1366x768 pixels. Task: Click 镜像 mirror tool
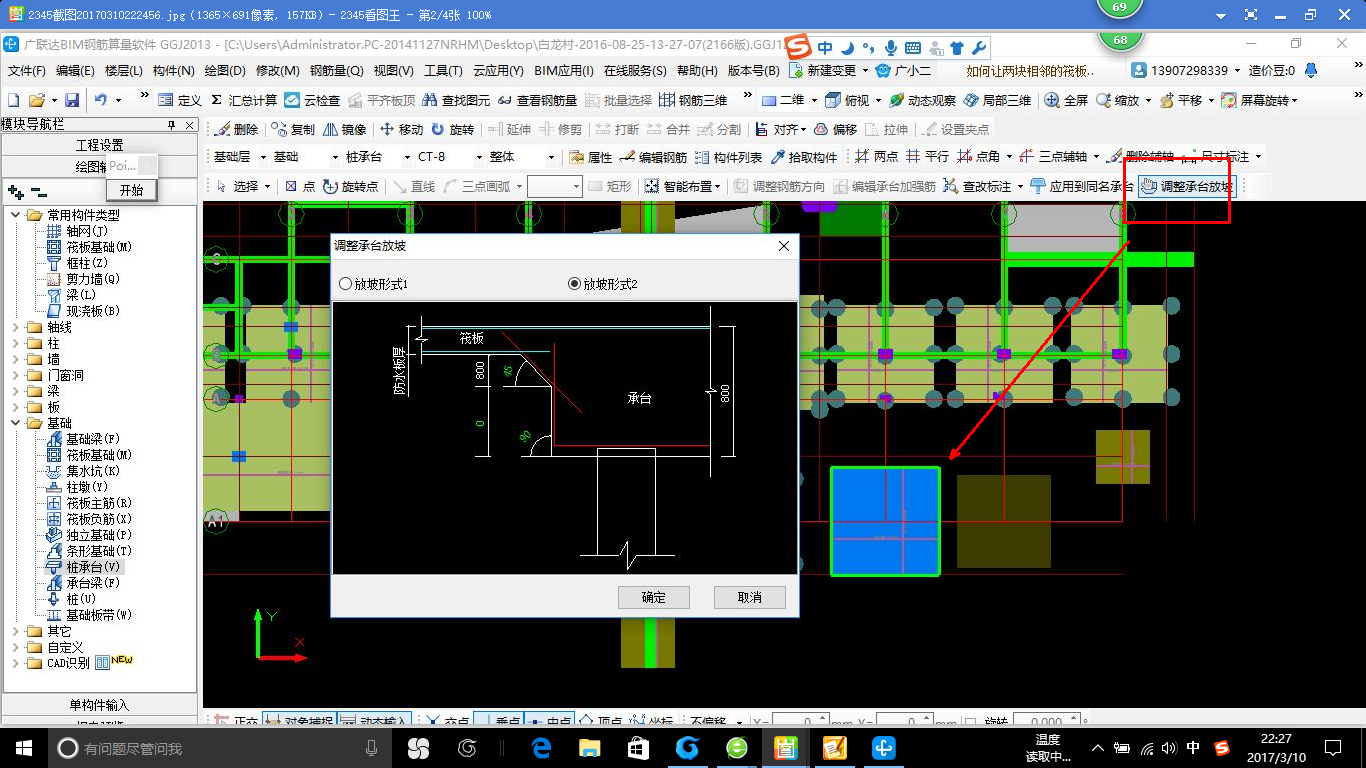[x=345, y=129]
